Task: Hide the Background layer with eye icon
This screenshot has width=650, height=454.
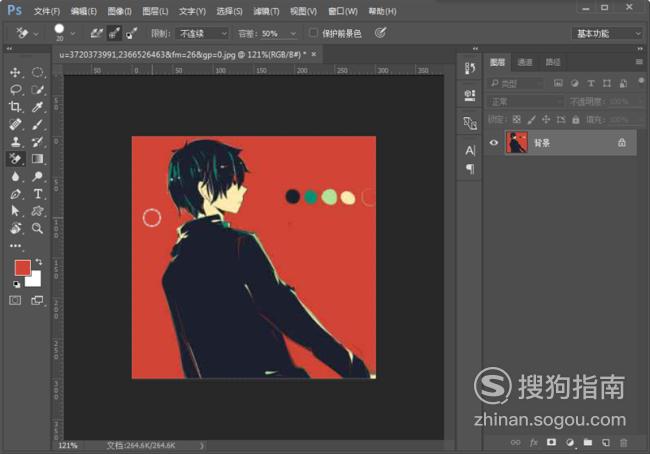Action: point(493,143)
